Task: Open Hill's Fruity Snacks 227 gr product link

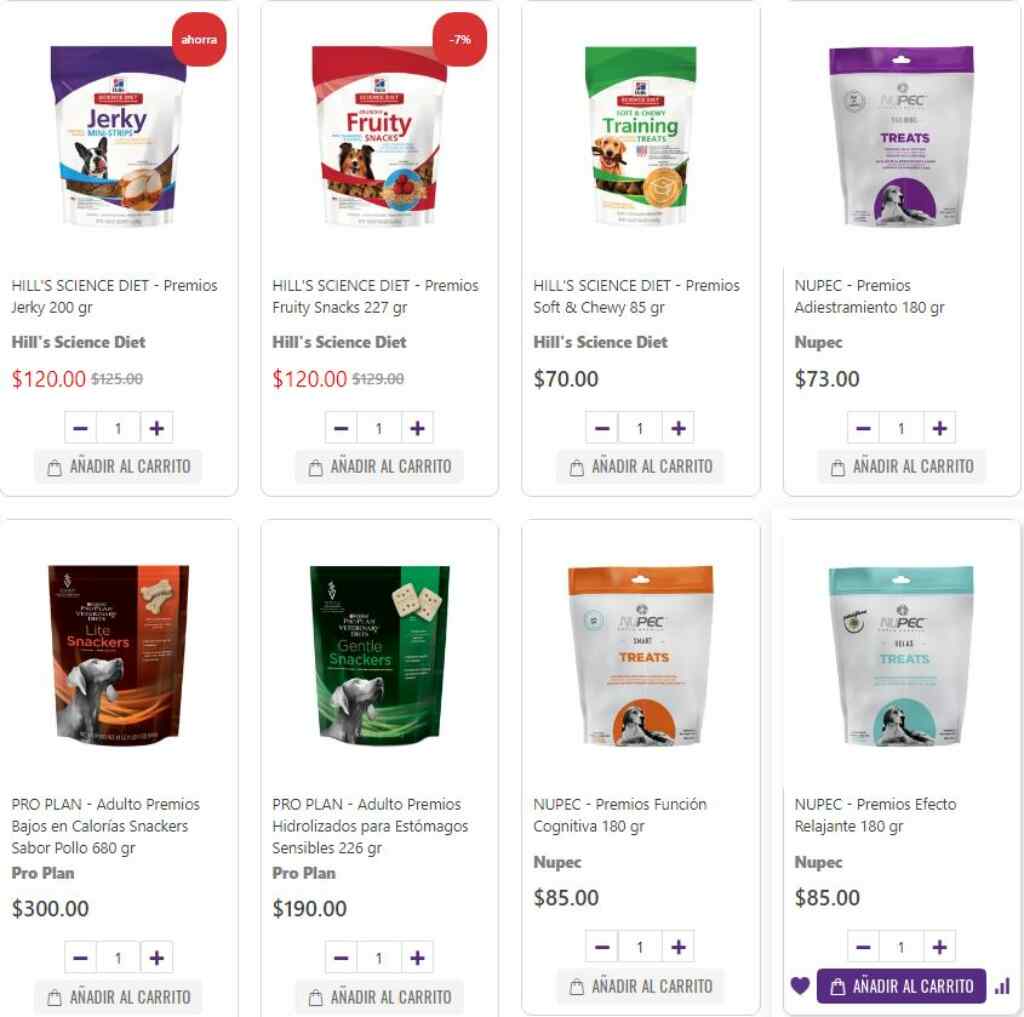Action: pyautogui.click(x=375, y=296)
